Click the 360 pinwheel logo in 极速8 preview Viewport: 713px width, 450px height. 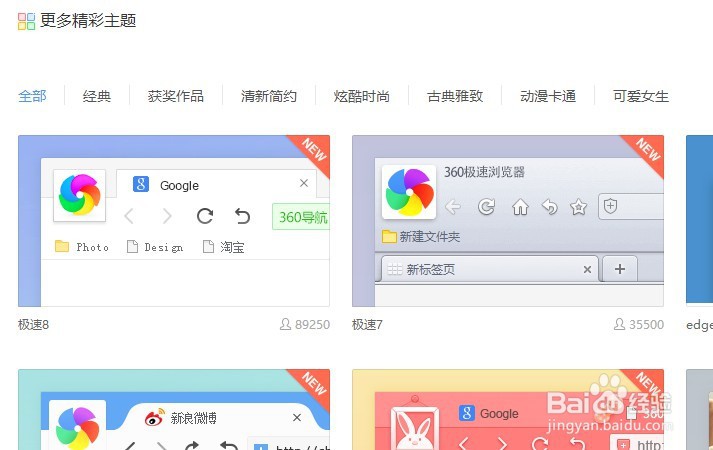pos(80,195)
